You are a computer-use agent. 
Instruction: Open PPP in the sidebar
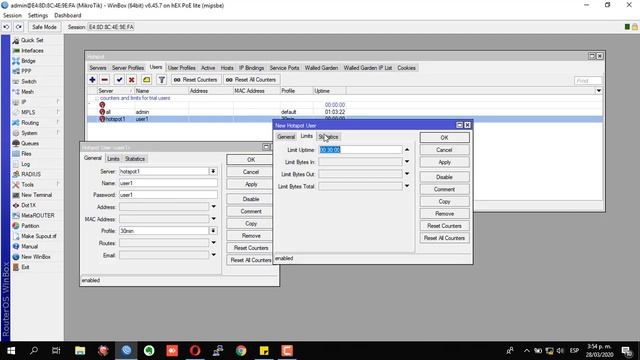26,71
